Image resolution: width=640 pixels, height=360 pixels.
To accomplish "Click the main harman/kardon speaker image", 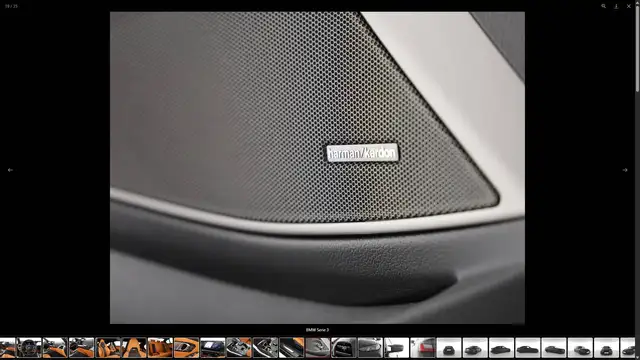I will (317, 168).
